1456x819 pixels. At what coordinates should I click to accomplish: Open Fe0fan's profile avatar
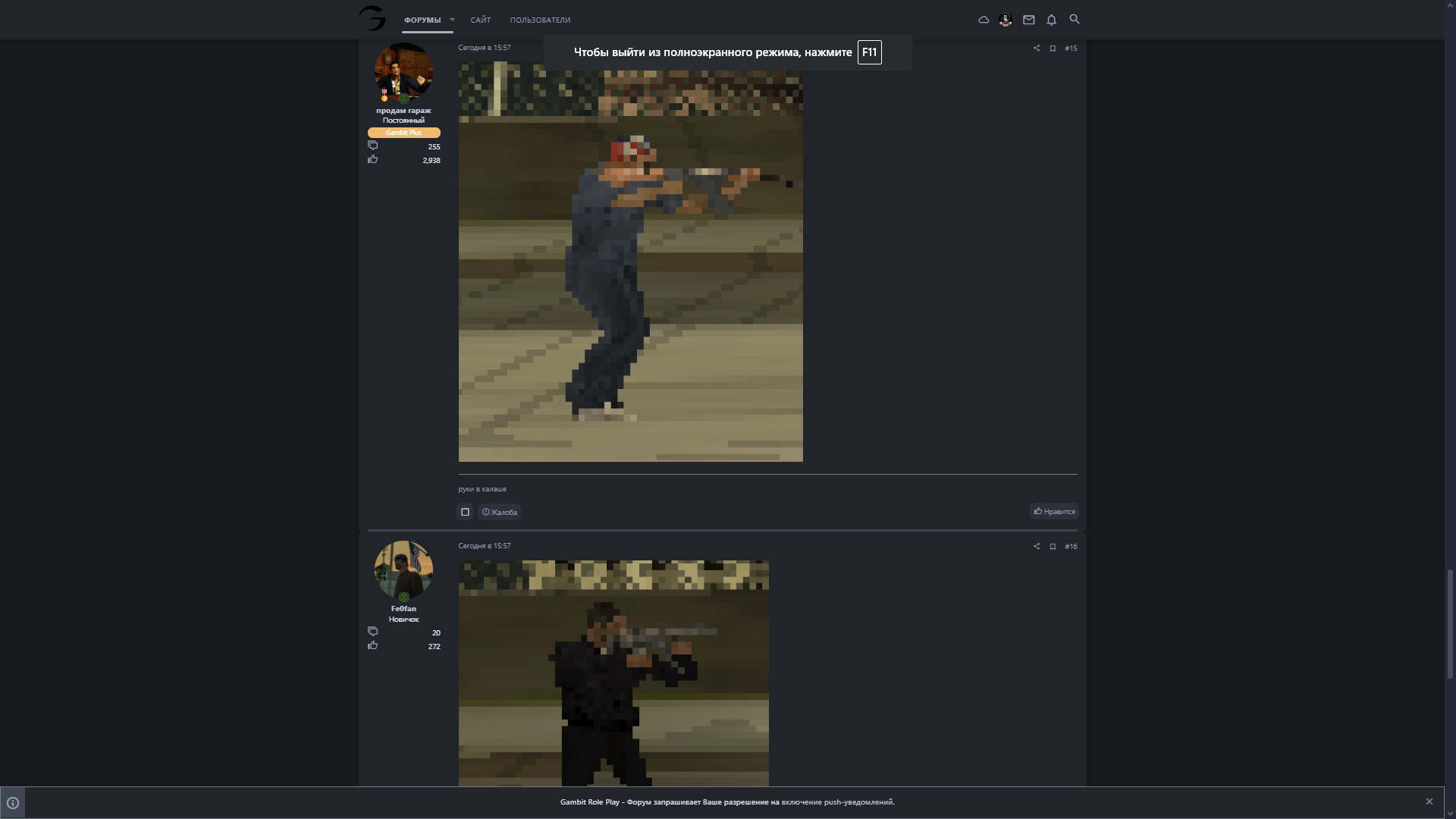click(x=403, y=570)
